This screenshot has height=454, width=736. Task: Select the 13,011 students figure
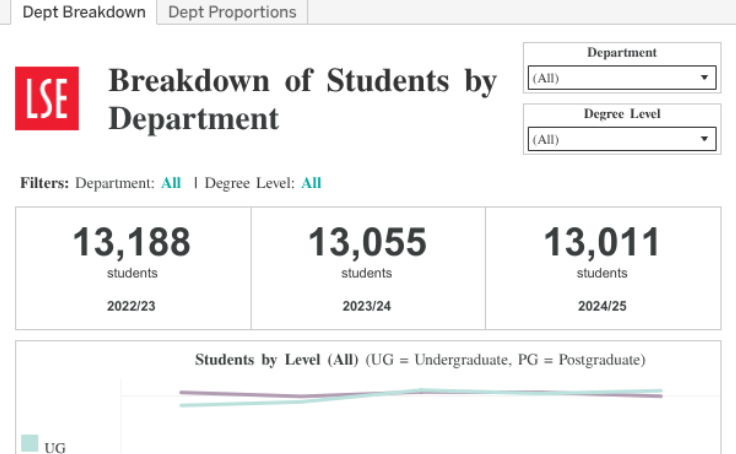(602, 243)
